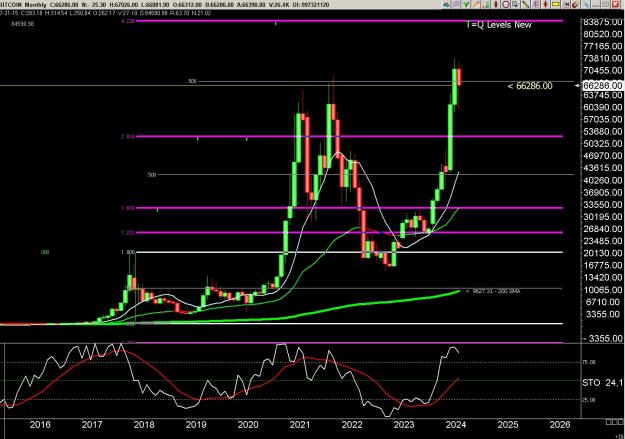Screen dimensions: 625x439
Task: Restore the chart window size
Action: pyautogui.click(x=605, y=4)
